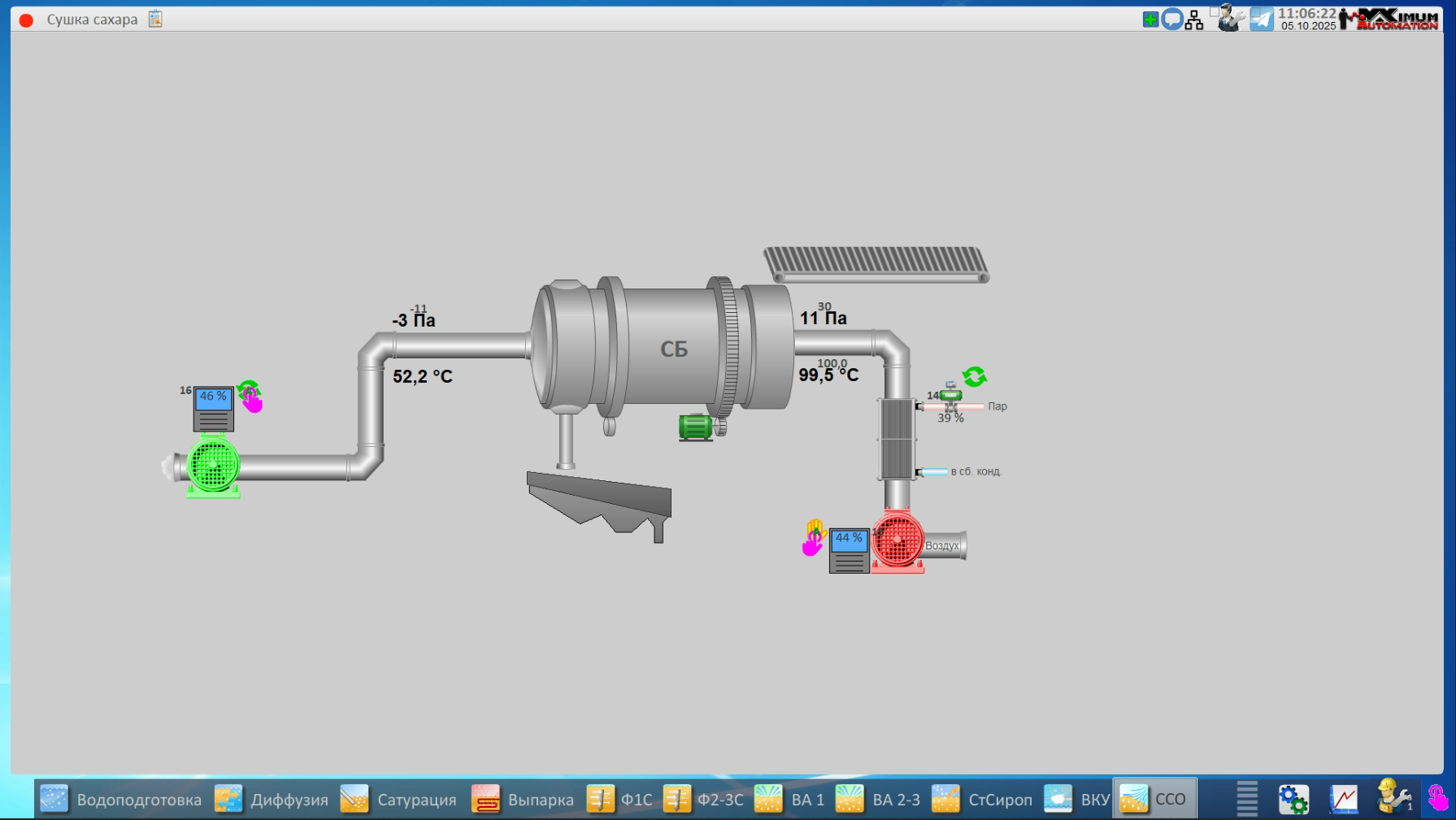
Task: Click the Сатурация navigation button
Action: click(x=398, y=800)
